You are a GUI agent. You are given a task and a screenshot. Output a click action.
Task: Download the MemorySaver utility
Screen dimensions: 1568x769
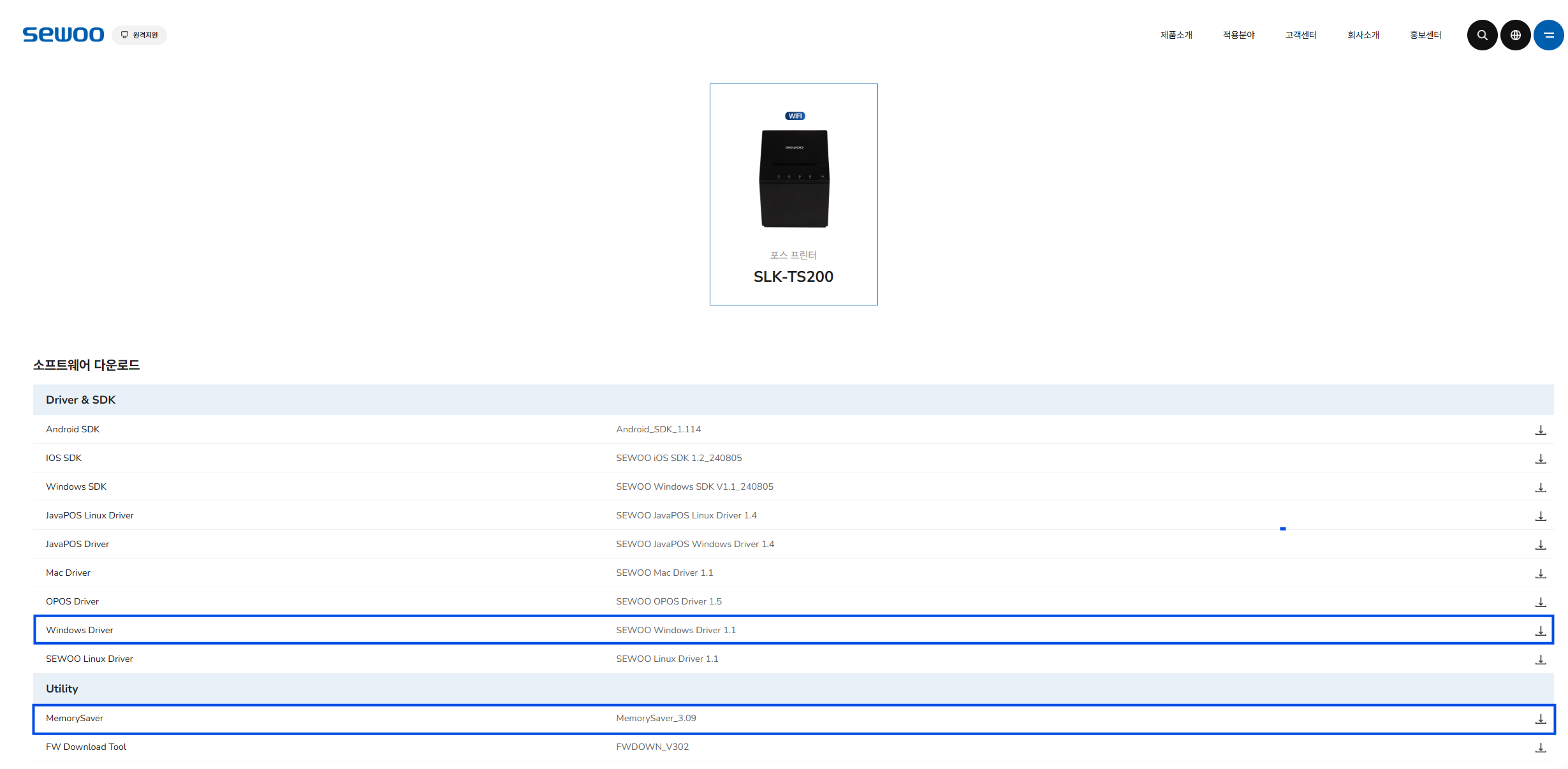(x=1540, y=719)
